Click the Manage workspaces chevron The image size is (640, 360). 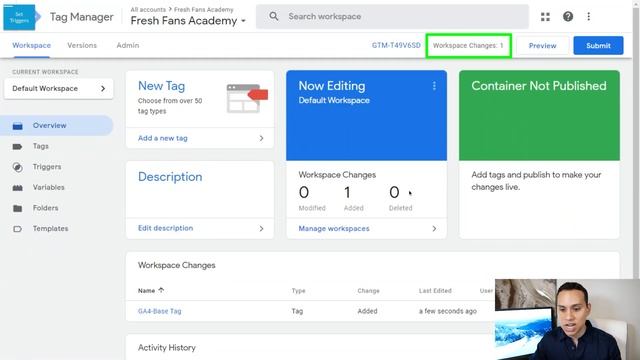(434, 229)
